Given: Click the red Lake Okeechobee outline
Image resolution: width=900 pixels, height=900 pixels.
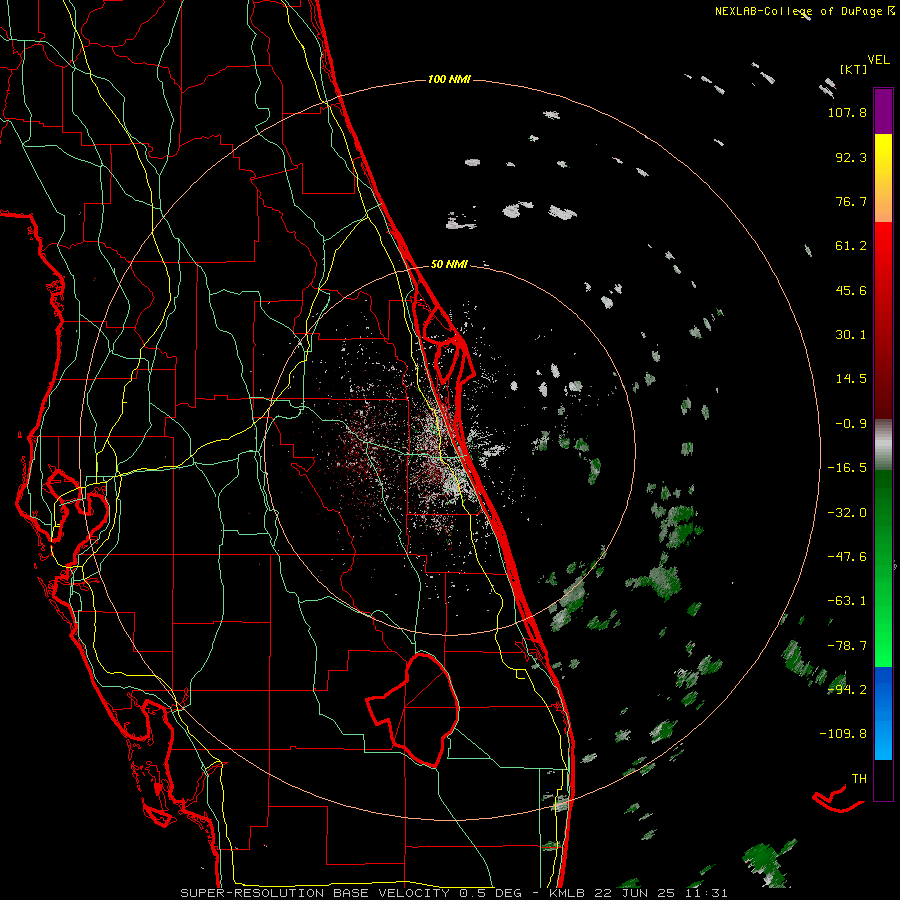Looking at the screenshot, I should (413, 710).
